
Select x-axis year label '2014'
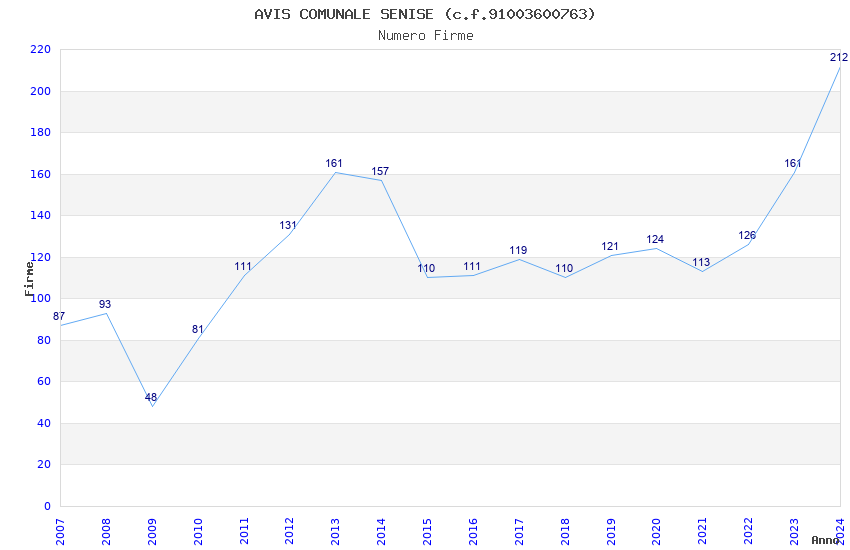click(382, 532)
